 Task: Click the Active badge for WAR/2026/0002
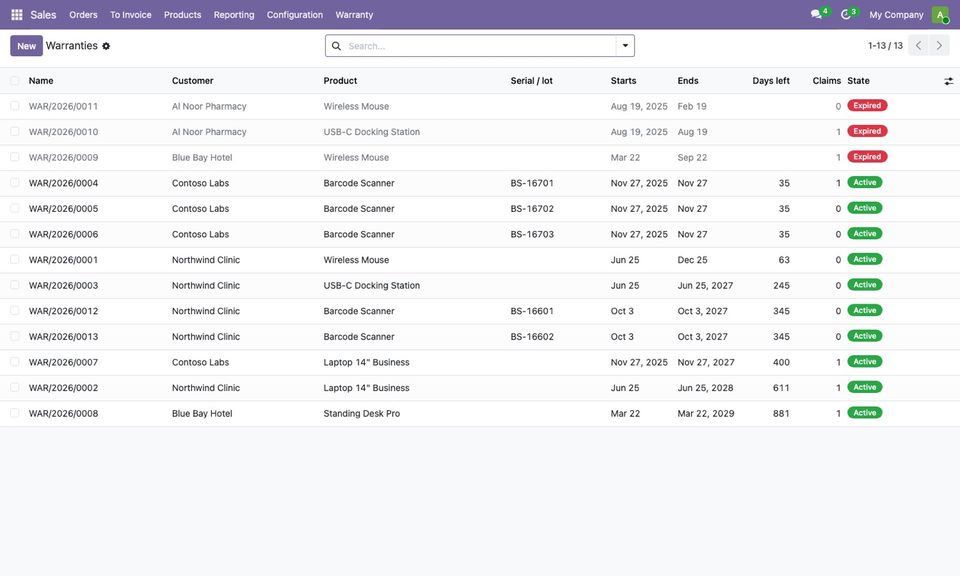(865, 387)
